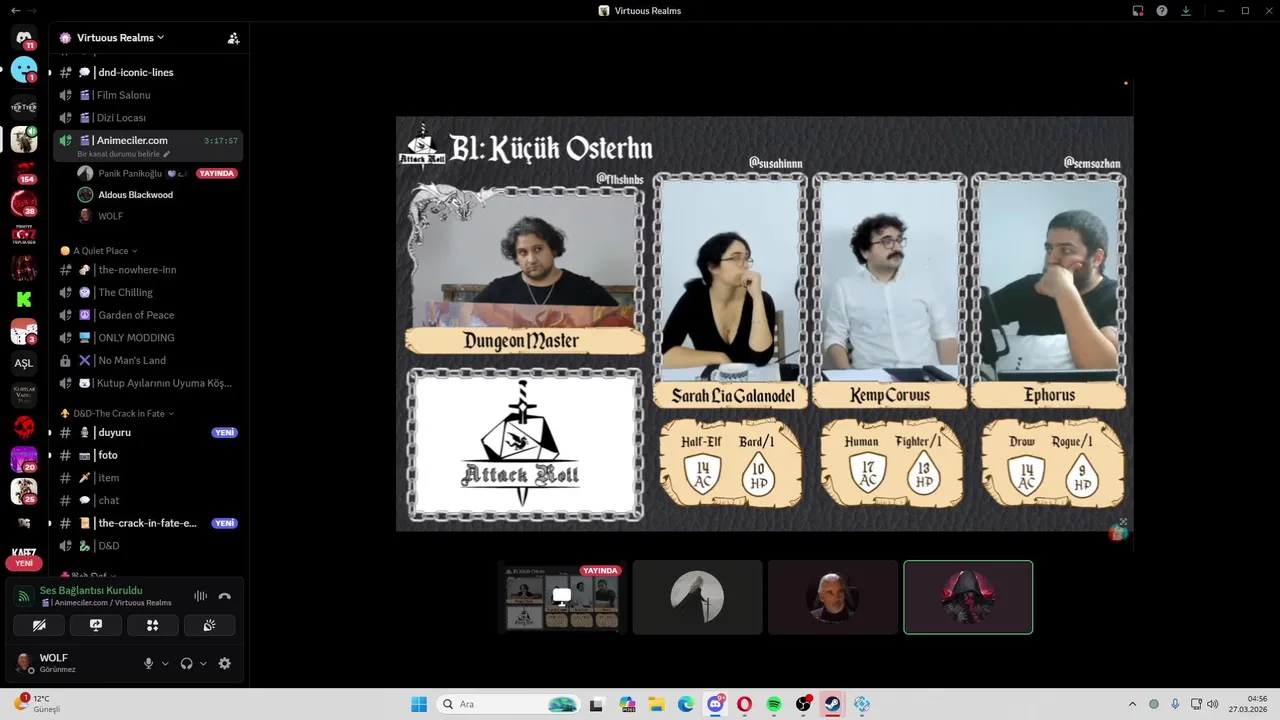Expand the stream to fullscreen icon
This screenshot has width=1280, height=720.
pyautogui.click(x=1123, y=522)
